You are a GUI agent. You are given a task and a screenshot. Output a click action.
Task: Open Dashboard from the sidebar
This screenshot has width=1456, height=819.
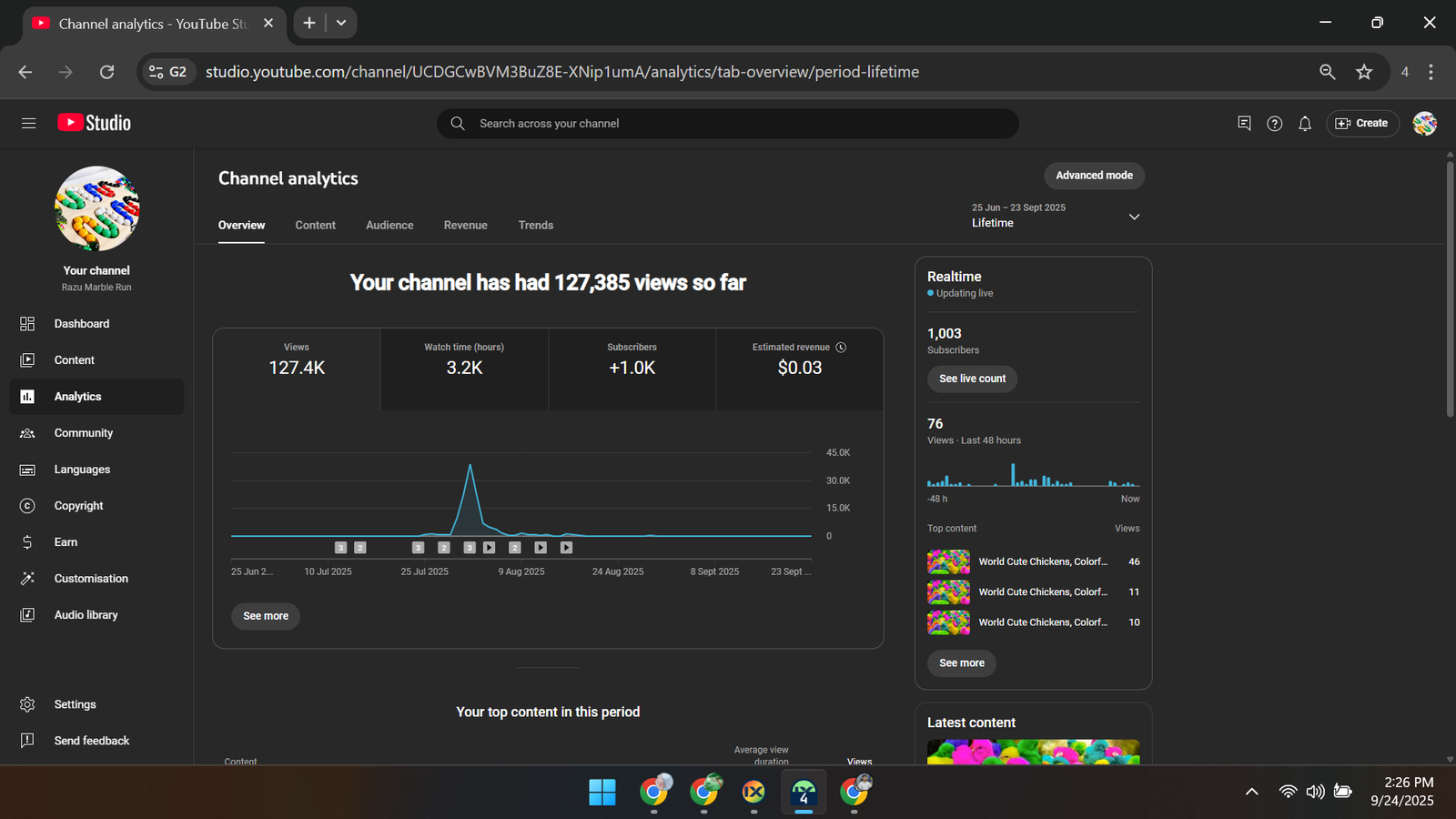point(81,324)
